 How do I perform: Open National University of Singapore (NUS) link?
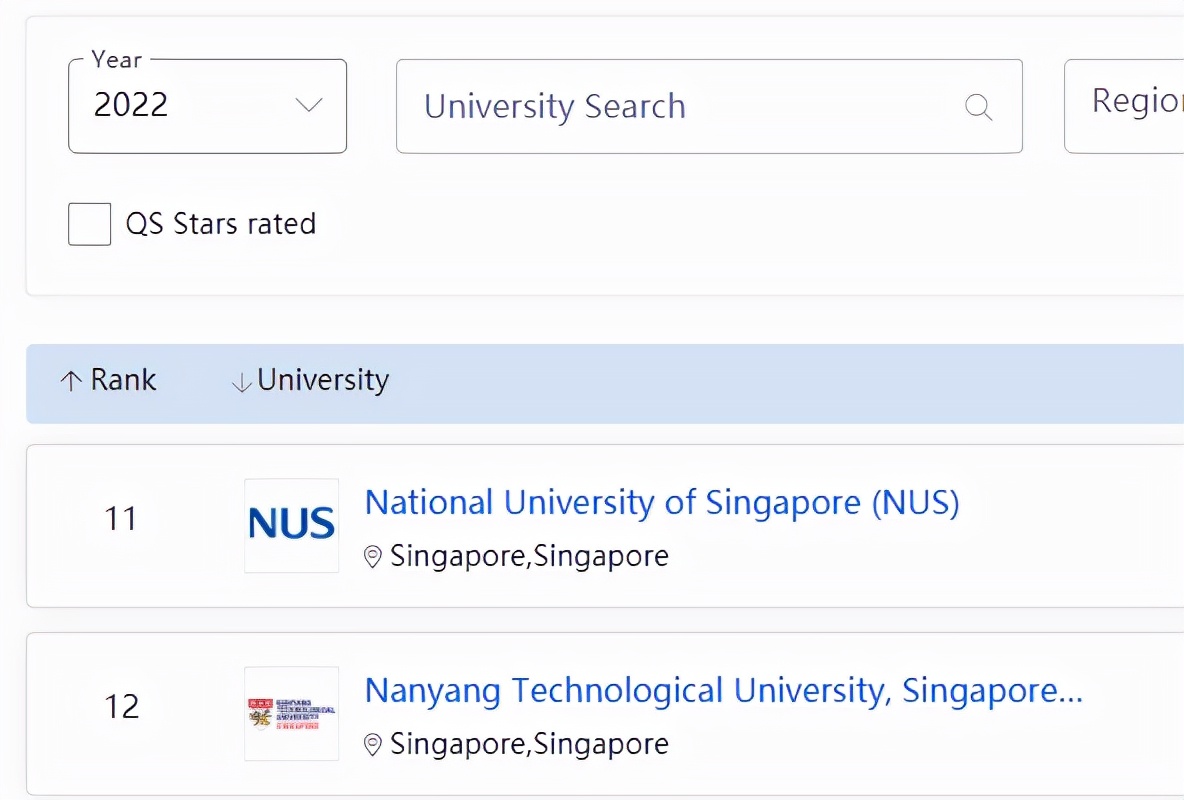(662, 502)
